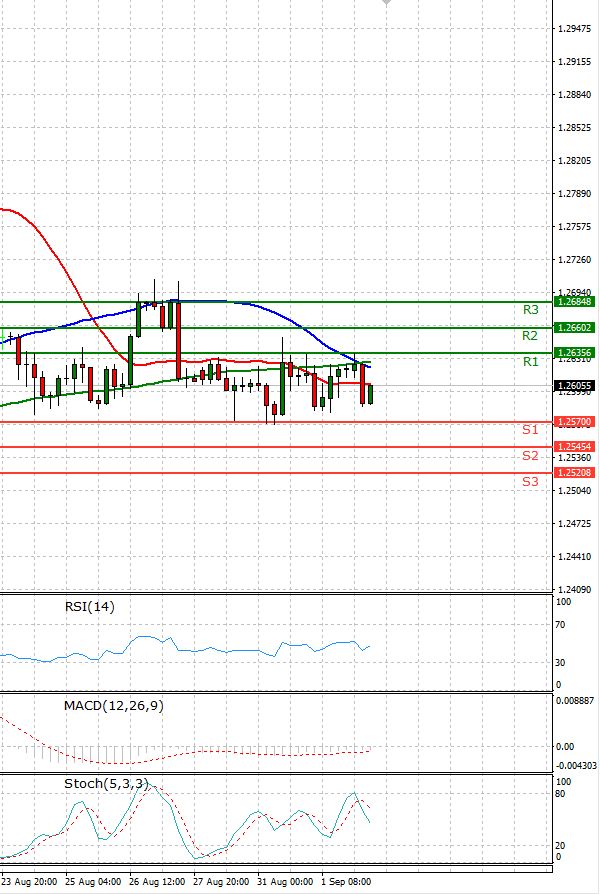This screenshot has width=600, height=894.
Task: Click the black 1.26055 current price tag
Action: pos(574,386)
